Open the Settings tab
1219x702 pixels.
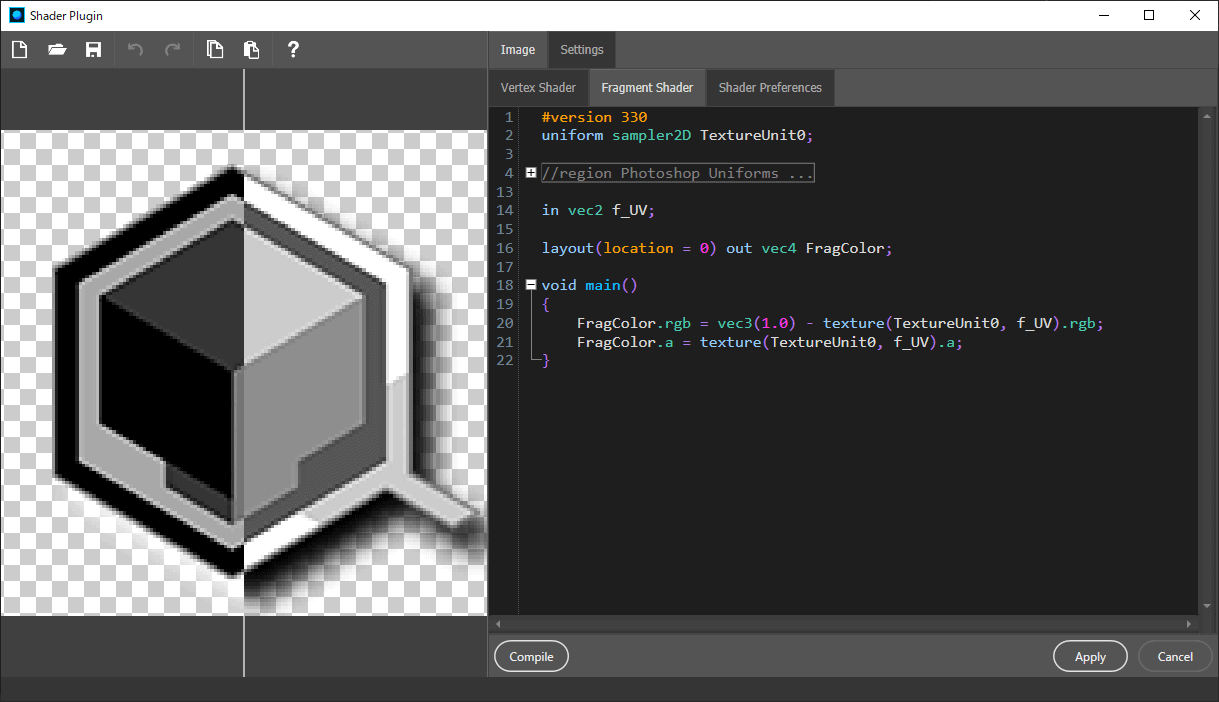(x=582, y=50)
